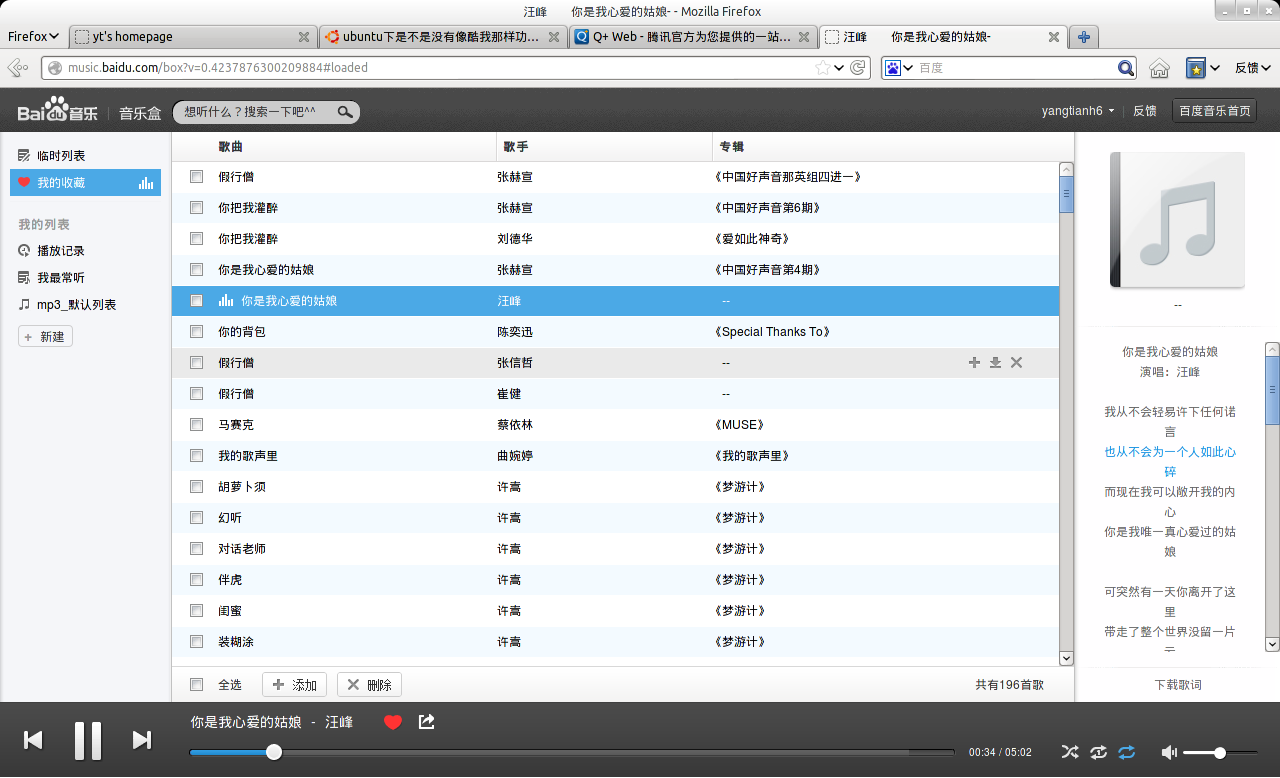Mute the player volume speaker icon
The image size is (1280, 778).
click(x=1169, y=752)
